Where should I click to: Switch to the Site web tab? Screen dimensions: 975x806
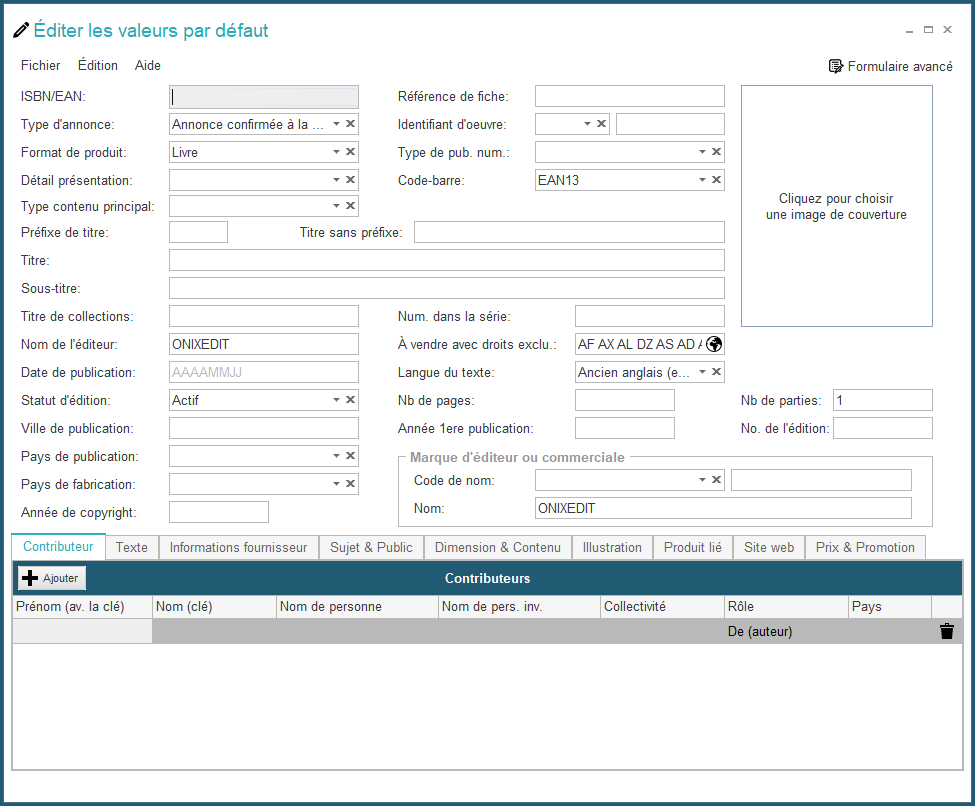tap(769, 547)
